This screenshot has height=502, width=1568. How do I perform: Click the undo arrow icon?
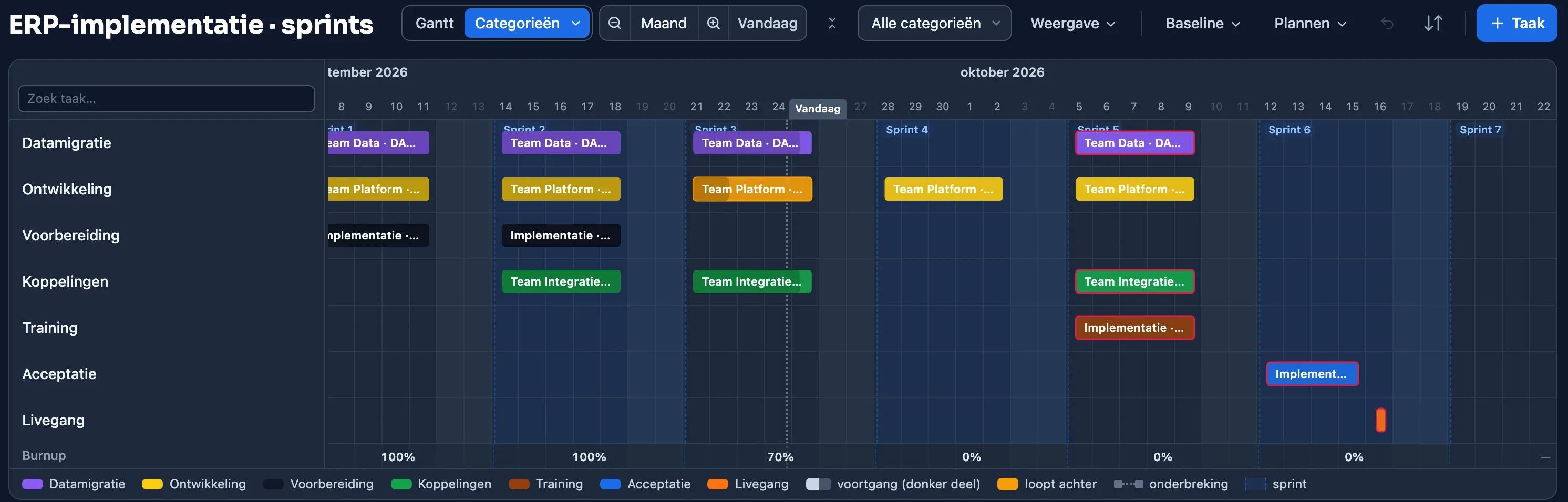(1387, 23)
